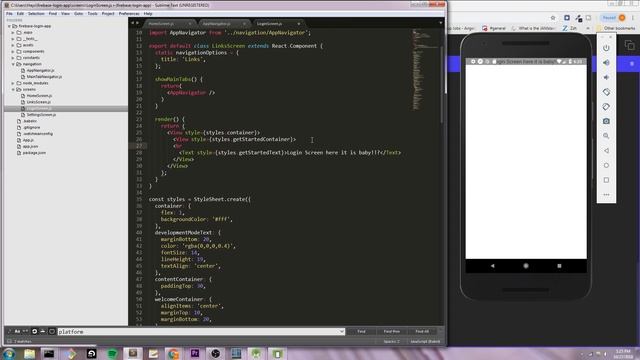640x360 pixels.
Task: Open the Find menu
Action: 53,13
